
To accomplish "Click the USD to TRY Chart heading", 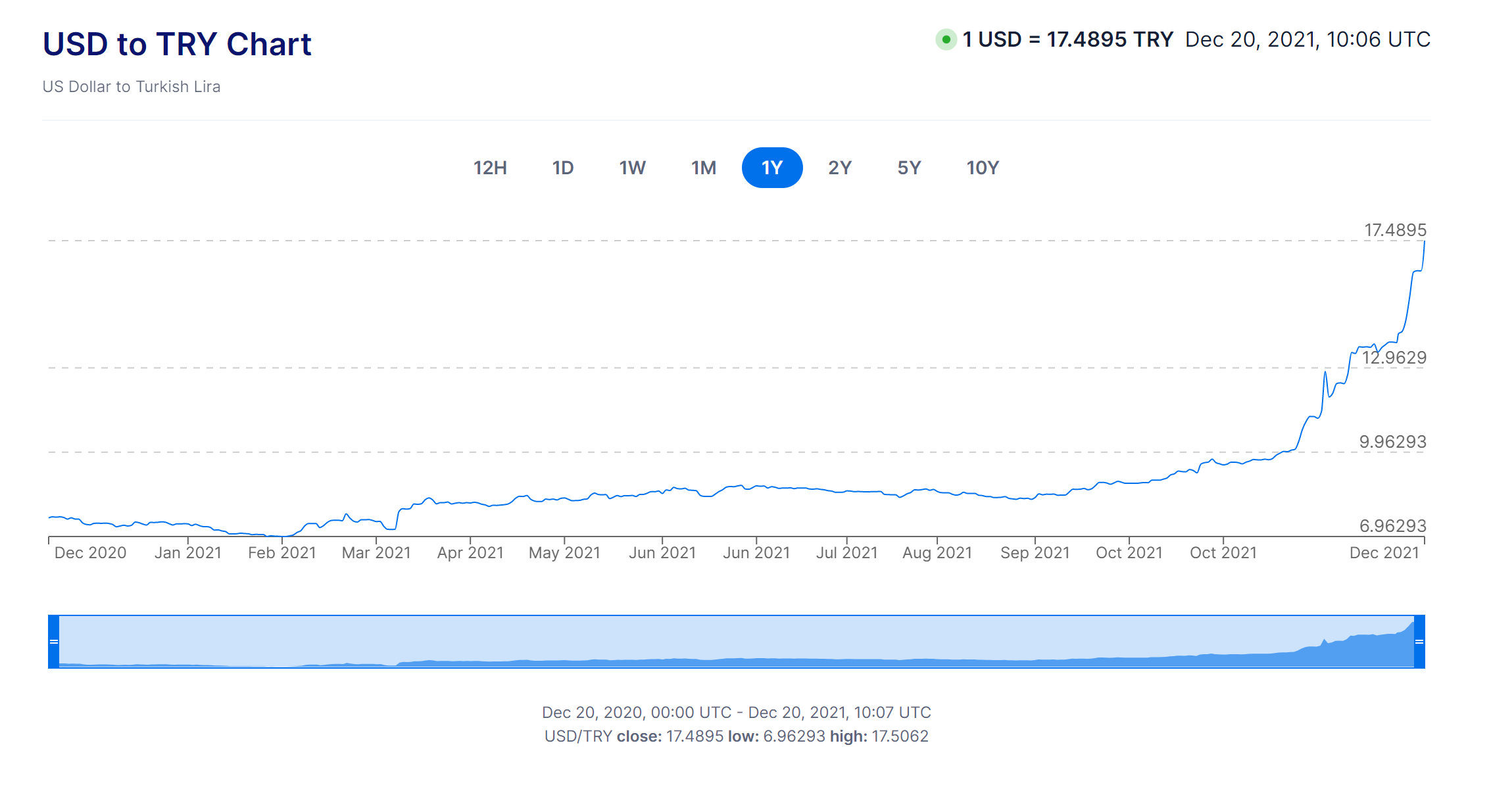I will pyautogui.click(x=177, y=44).
